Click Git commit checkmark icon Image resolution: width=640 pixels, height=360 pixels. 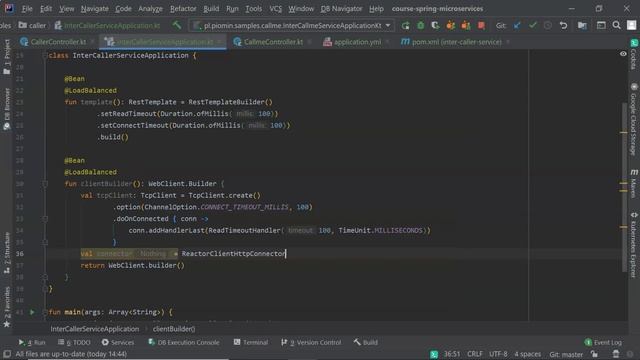coord(533,26)
